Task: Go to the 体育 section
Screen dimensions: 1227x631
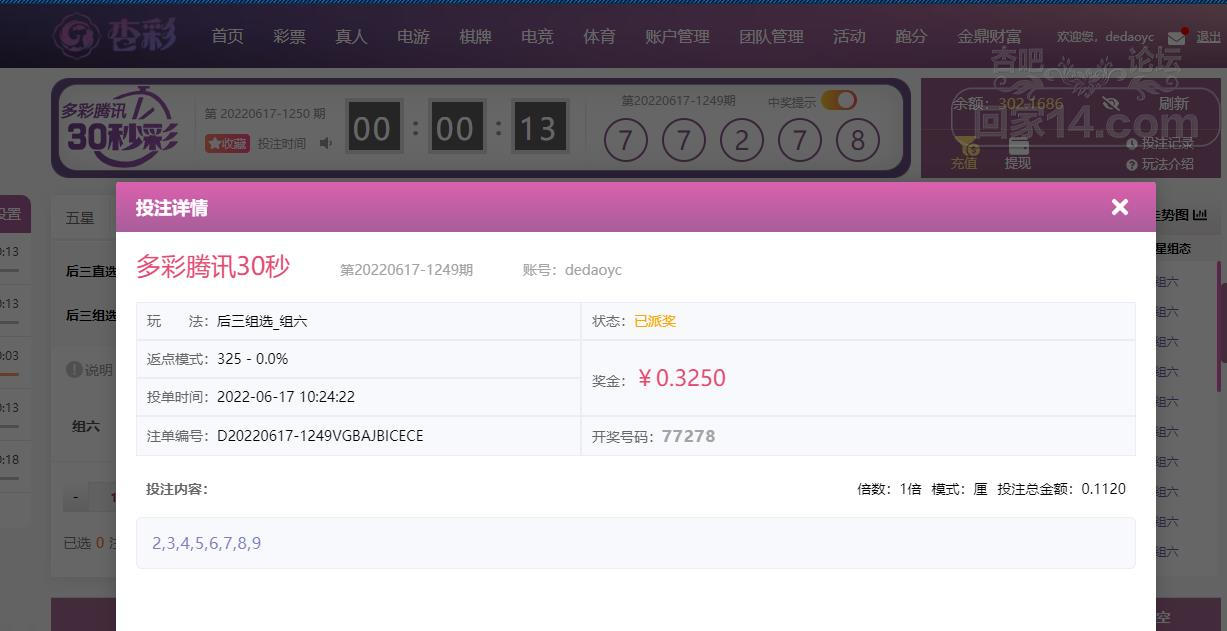Action: (x=599, y=36)
